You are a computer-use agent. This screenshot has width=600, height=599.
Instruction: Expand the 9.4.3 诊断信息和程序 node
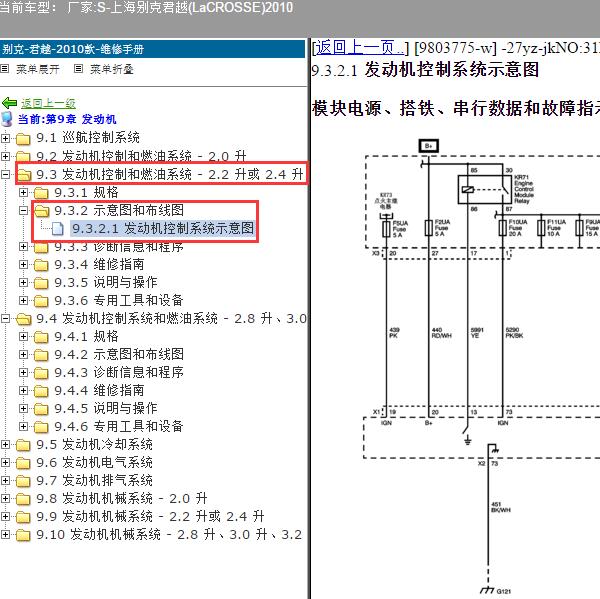tap(23, 372)
